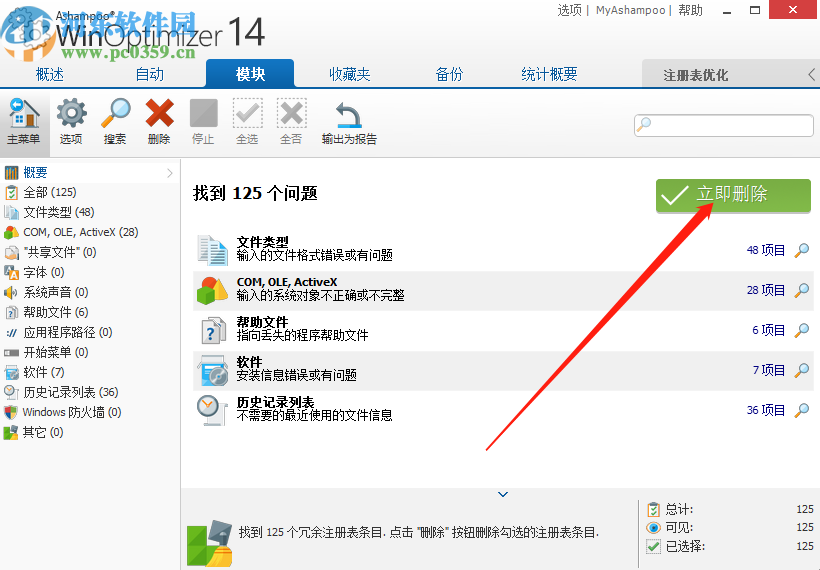Screen dimensions: 820x570
Task: Deselect everything with 全否
Action: pos(291,122)
